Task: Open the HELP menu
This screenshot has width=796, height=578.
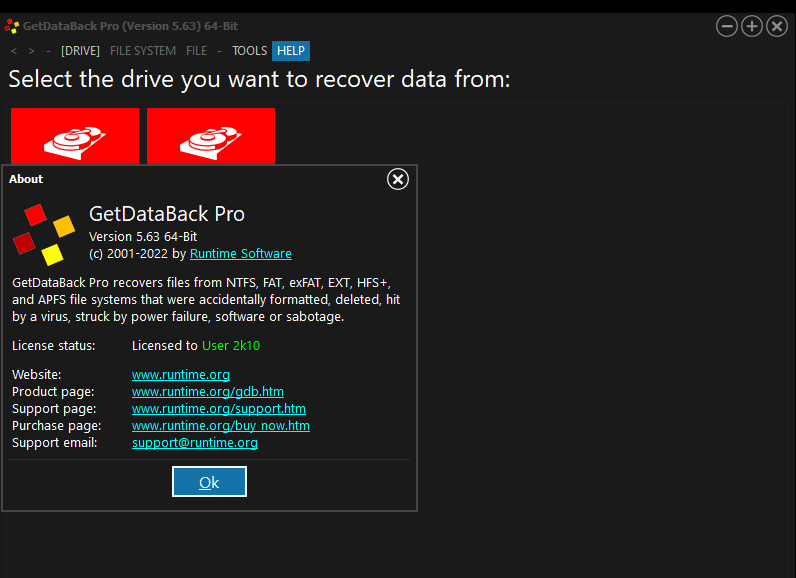Action: coord(291,51)
